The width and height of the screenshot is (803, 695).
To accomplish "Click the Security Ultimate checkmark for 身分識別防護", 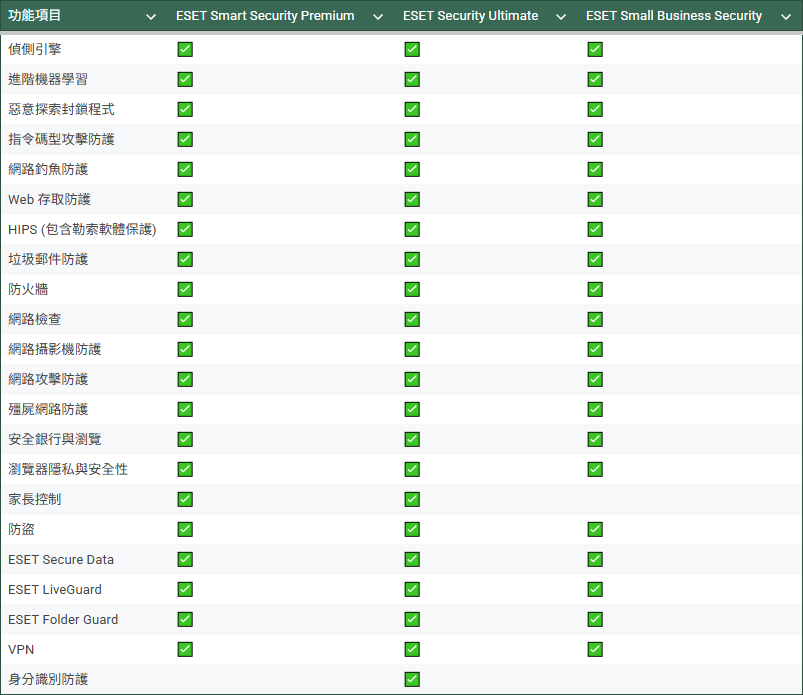I will click(412, 679).
